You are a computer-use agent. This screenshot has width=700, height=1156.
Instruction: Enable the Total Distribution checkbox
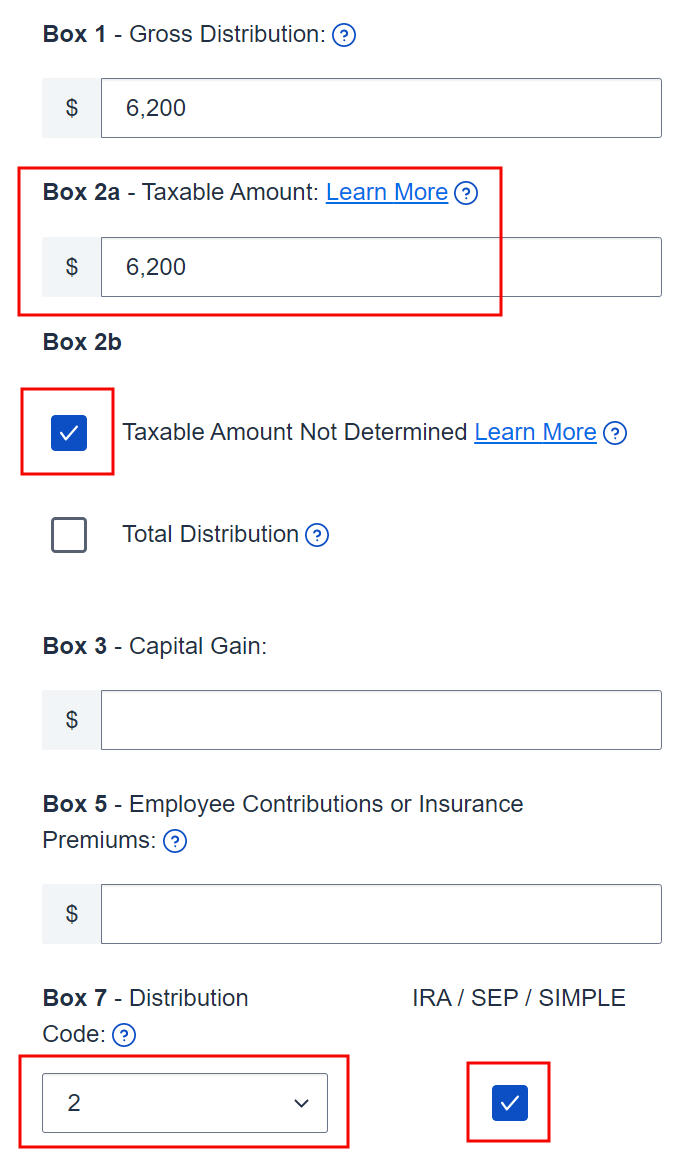[68, 534]
